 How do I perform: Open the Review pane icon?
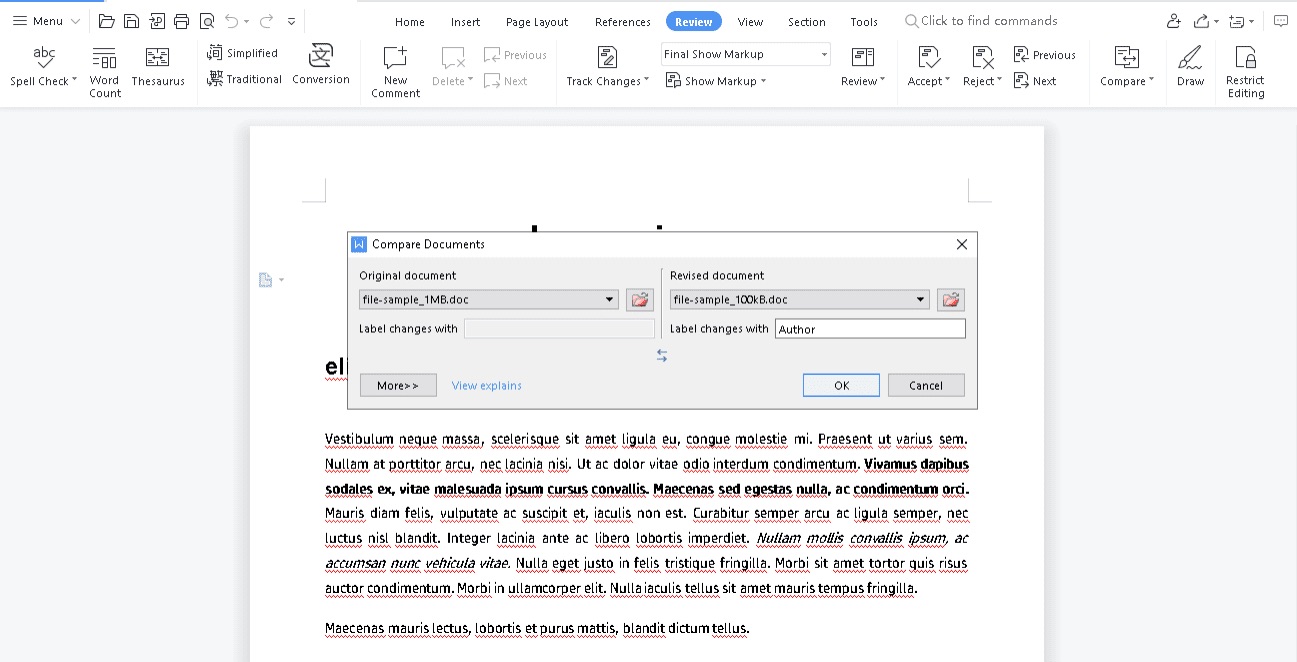coord(862,58)
